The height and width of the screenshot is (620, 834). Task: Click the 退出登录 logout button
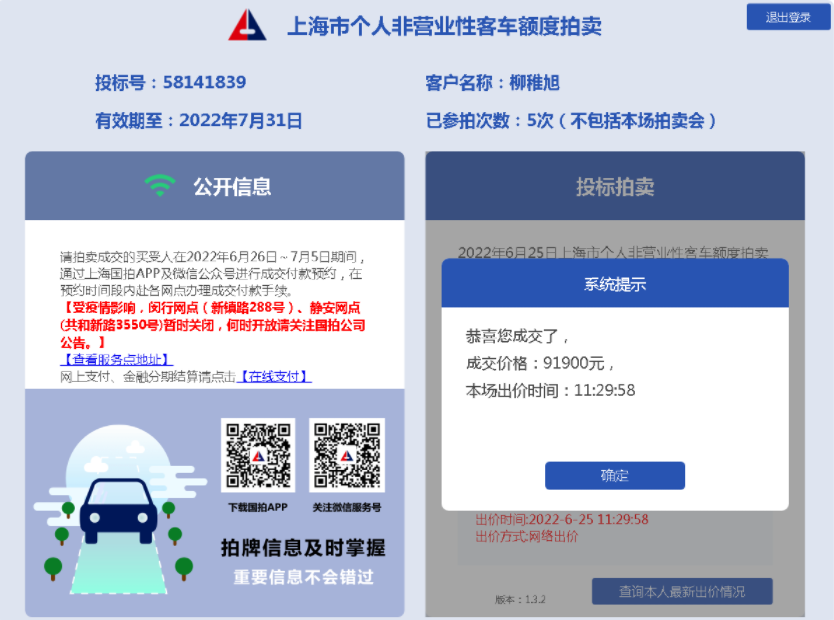tap(788, 17)
